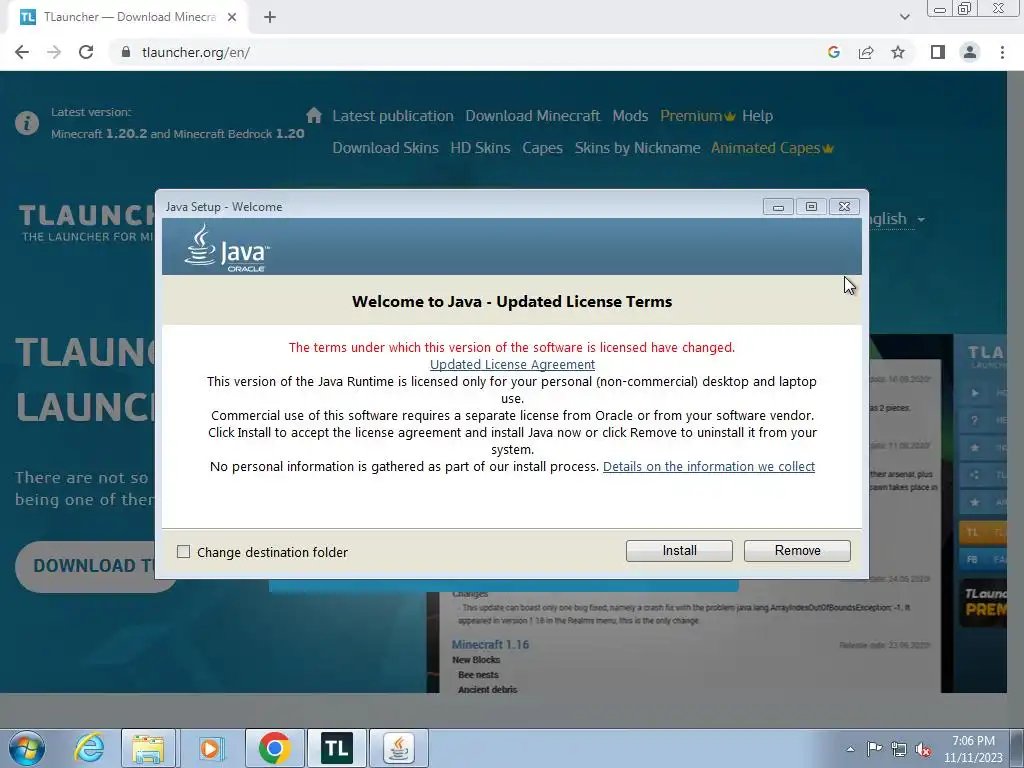Open Latest publication menu item
Viewport: 1024px width, 768px height.
[x=392, y=116]
